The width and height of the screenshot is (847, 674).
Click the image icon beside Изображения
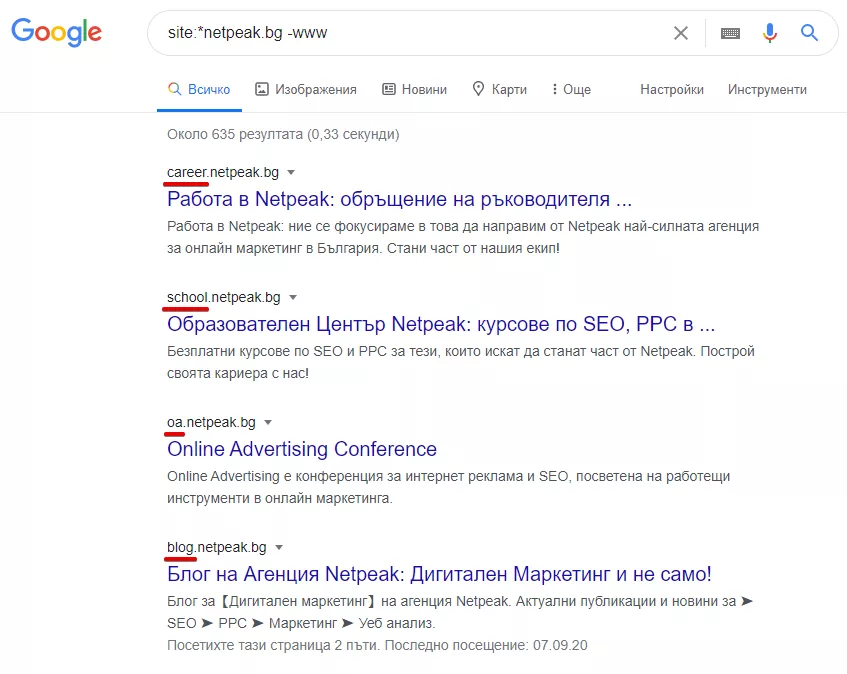point(261,89)
